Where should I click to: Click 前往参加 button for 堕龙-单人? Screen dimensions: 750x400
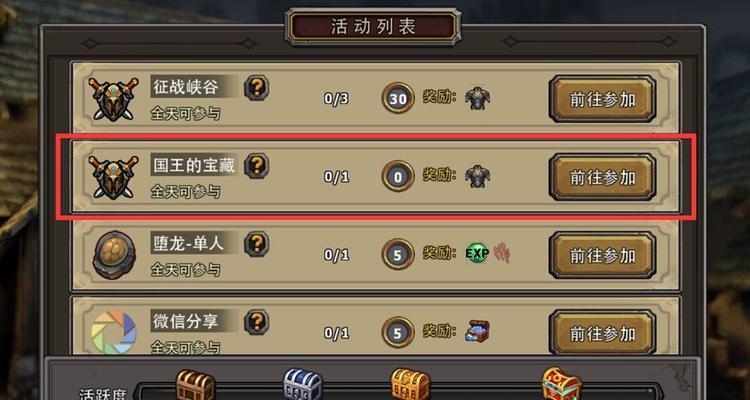coord(602,255)
